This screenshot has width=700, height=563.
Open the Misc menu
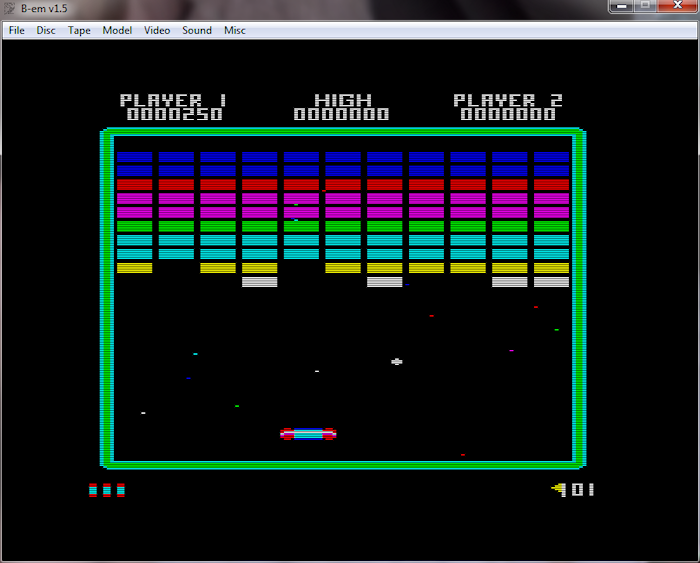tap(234, 30)
